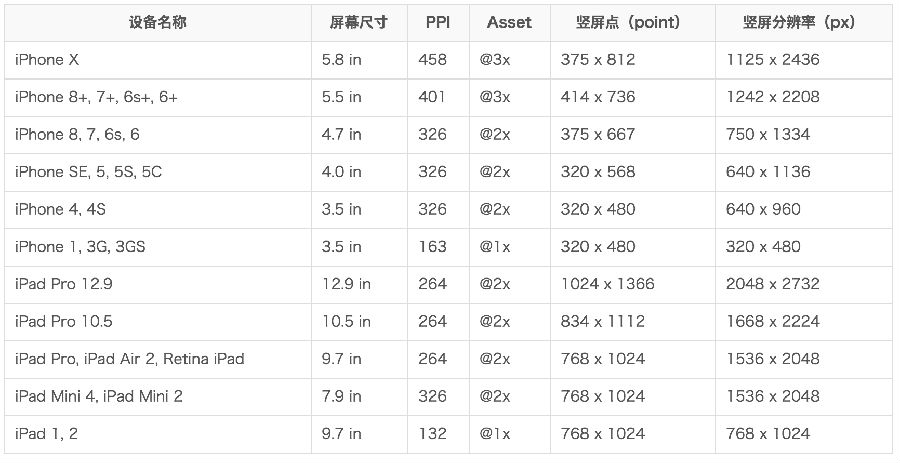The image size is (900, 463).
Task: Click the 竖屏点 (point) header
Action: click(633, 22)
